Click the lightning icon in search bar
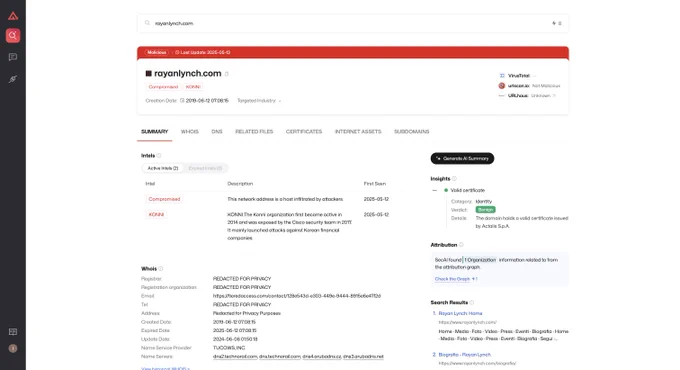Viewport: 680px width, 370px height. [554, 23]
